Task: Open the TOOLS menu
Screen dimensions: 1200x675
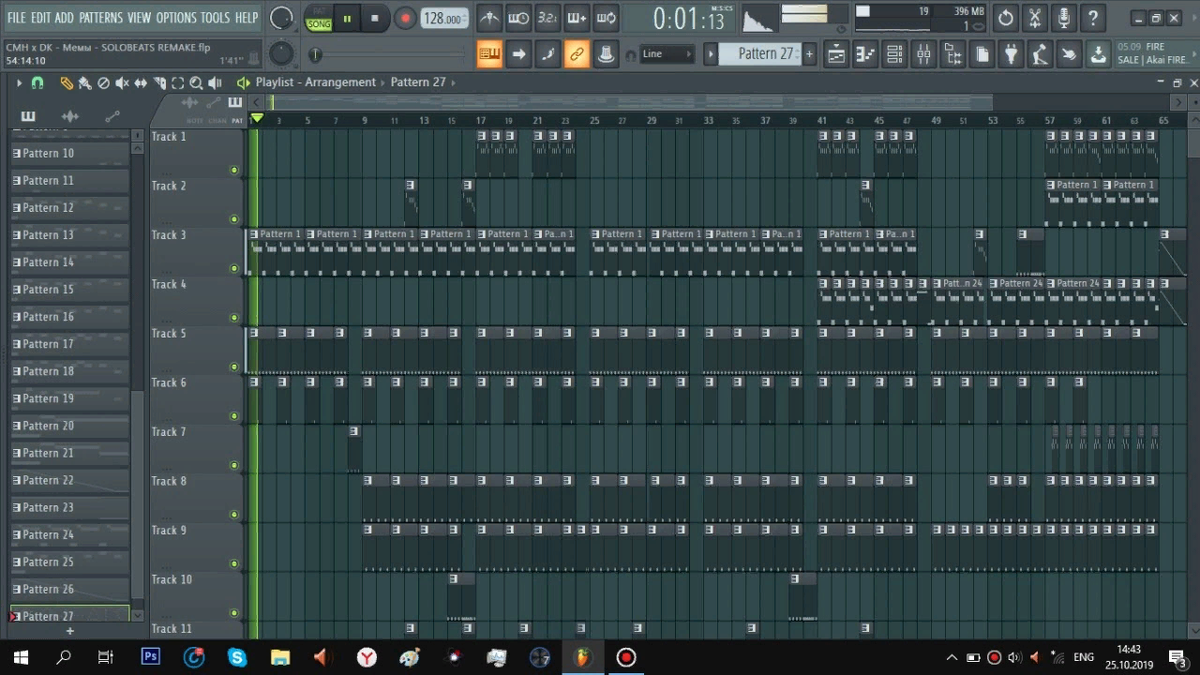Action: point(215,18)
